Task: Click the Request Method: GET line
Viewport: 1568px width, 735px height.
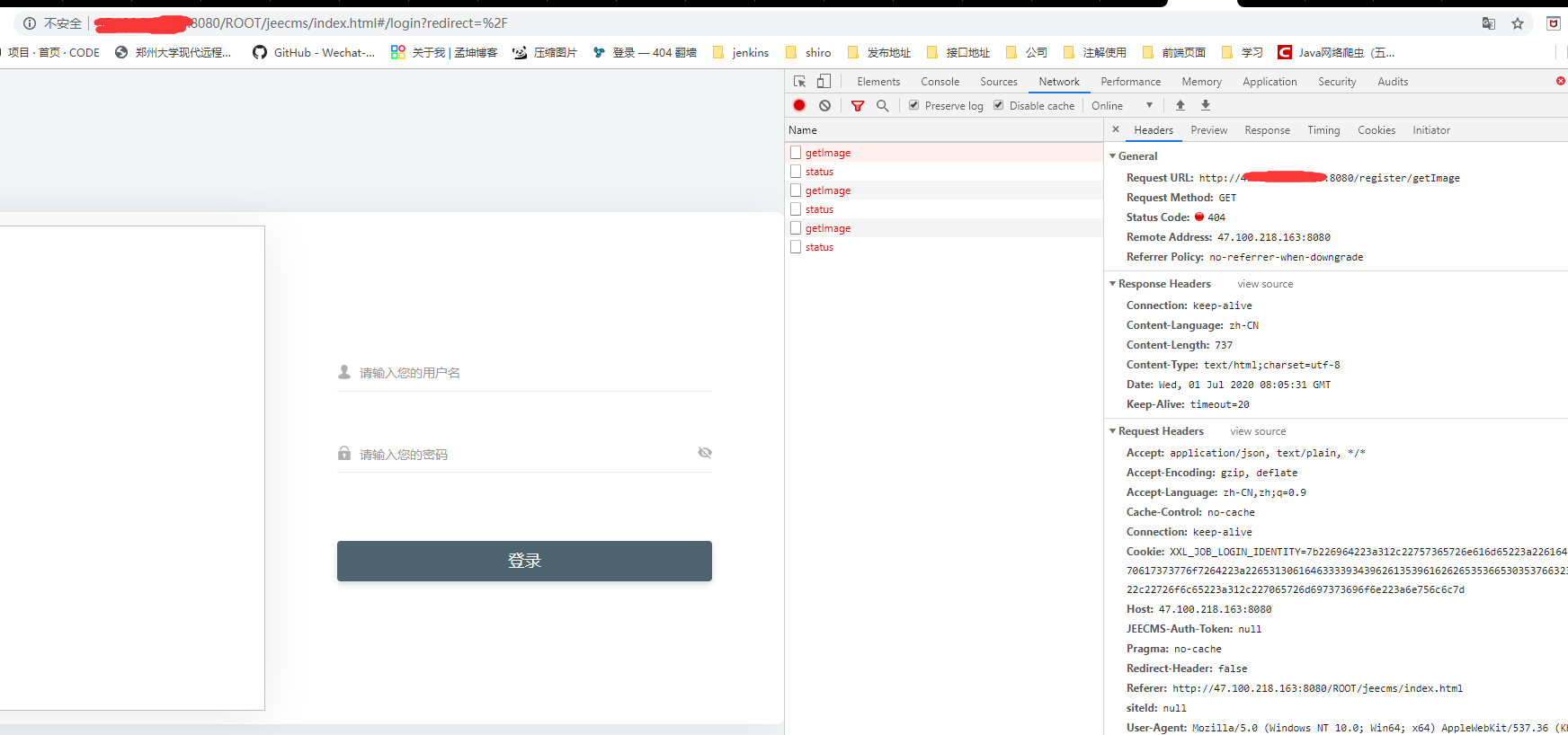Action: [x=1181, y=198]
